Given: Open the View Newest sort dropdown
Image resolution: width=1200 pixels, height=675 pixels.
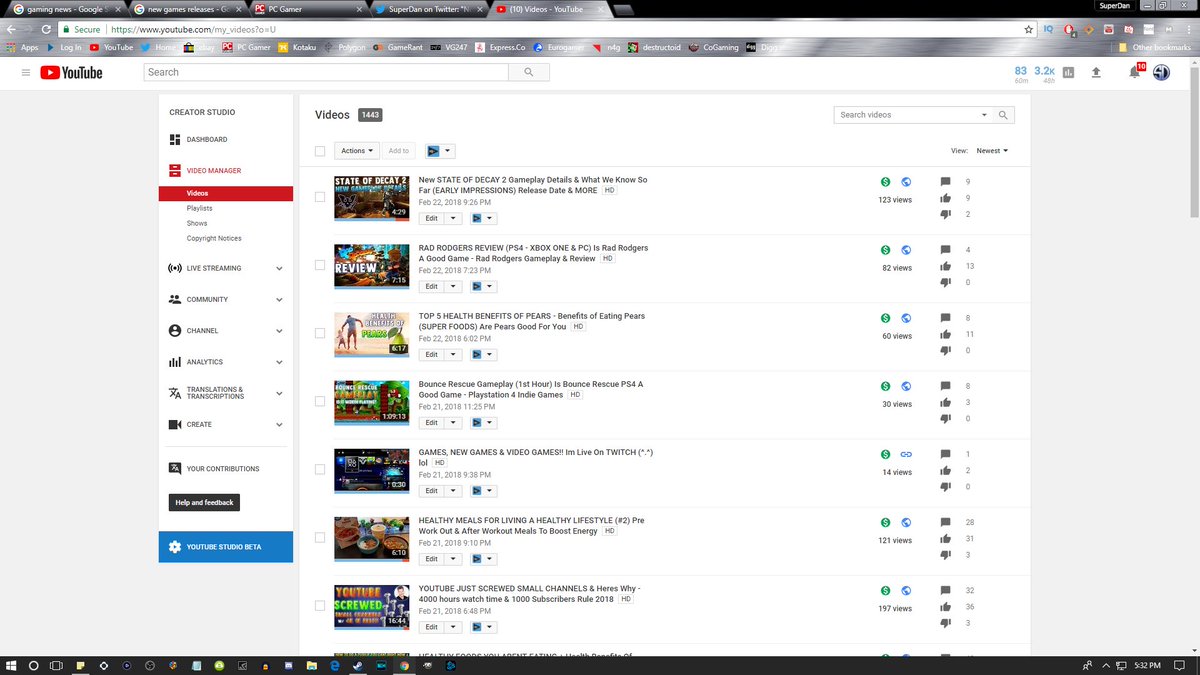Looking at the screenshot, I should pyautogui.click(x=992, y=151).
